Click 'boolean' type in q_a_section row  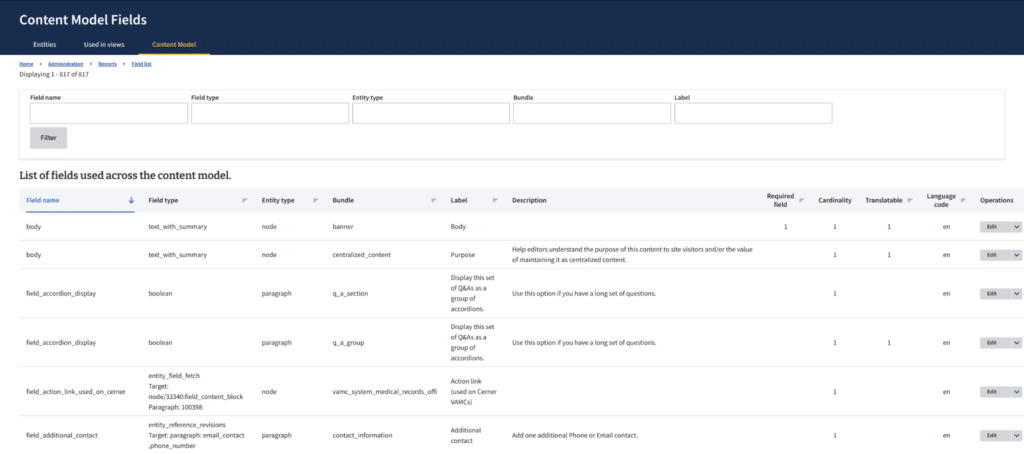click(161, 294)
